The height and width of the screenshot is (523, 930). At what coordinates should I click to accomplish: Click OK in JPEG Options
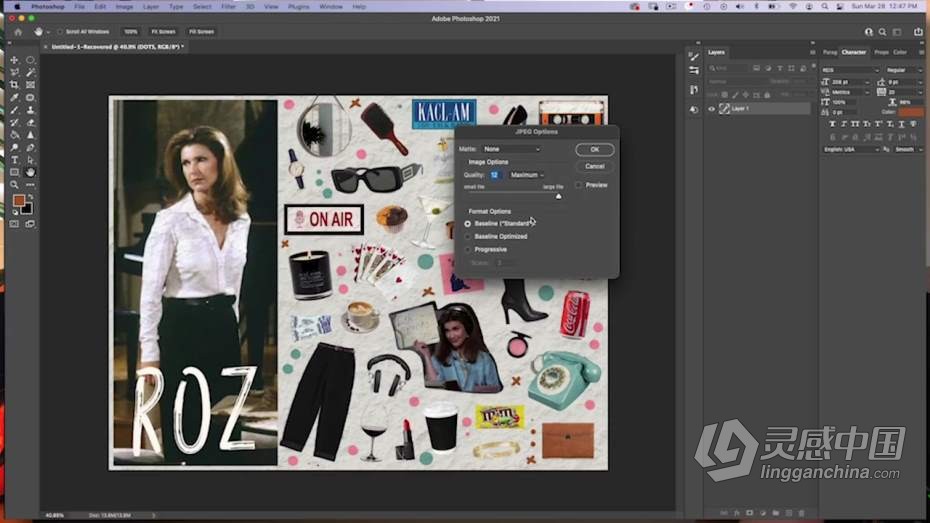tap(594, 149)
